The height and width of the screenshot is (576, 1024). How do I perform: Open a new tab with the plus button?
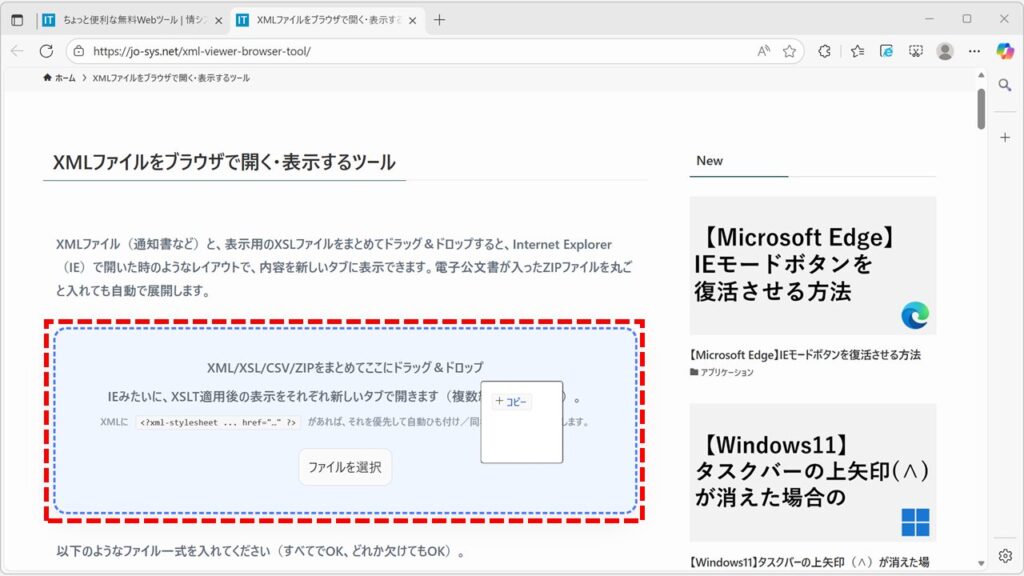click(x=438, y=17)
